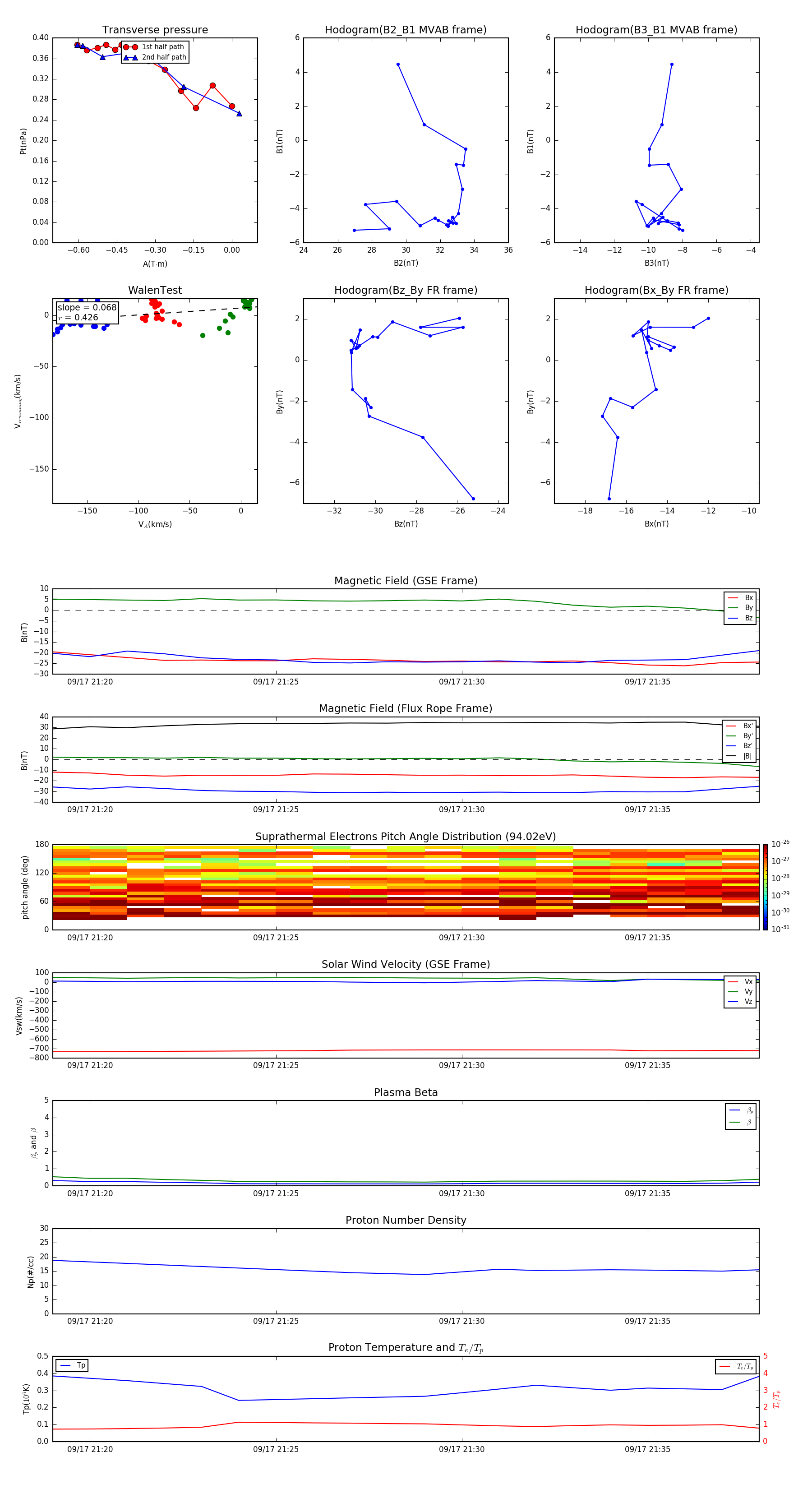
Task: Select the "Hodogram(B2_B1 MVAB frame)" title
Action: pos(406,30)
